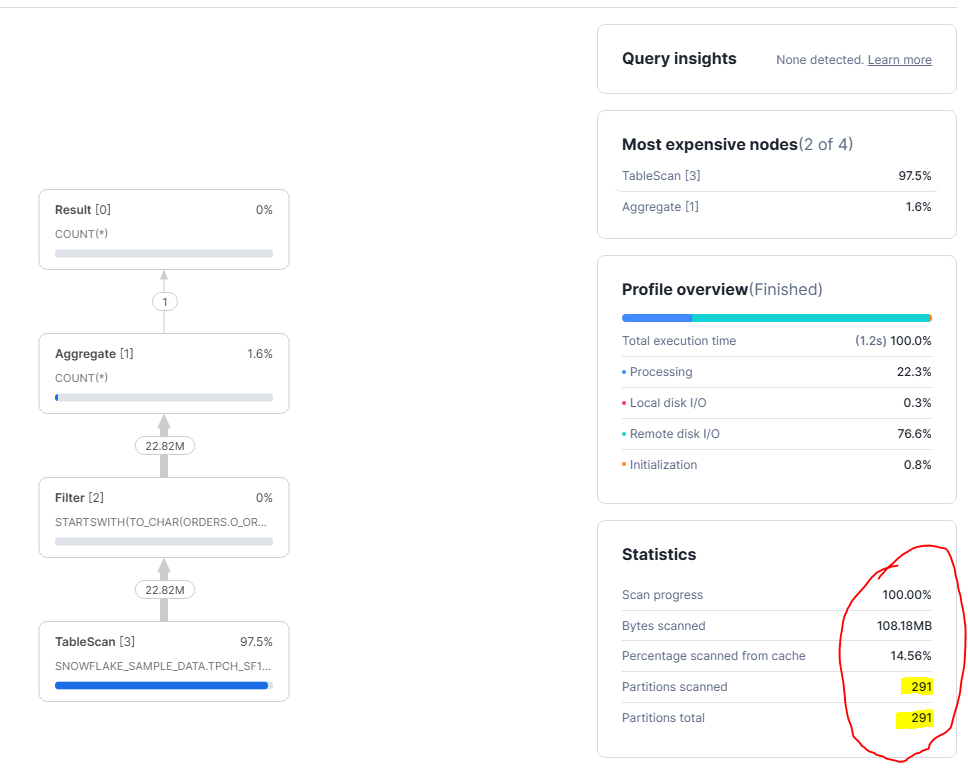Click the highlighted Partitions total value 291
Screen dimensions: 968x769
click(x=918, y=718)
